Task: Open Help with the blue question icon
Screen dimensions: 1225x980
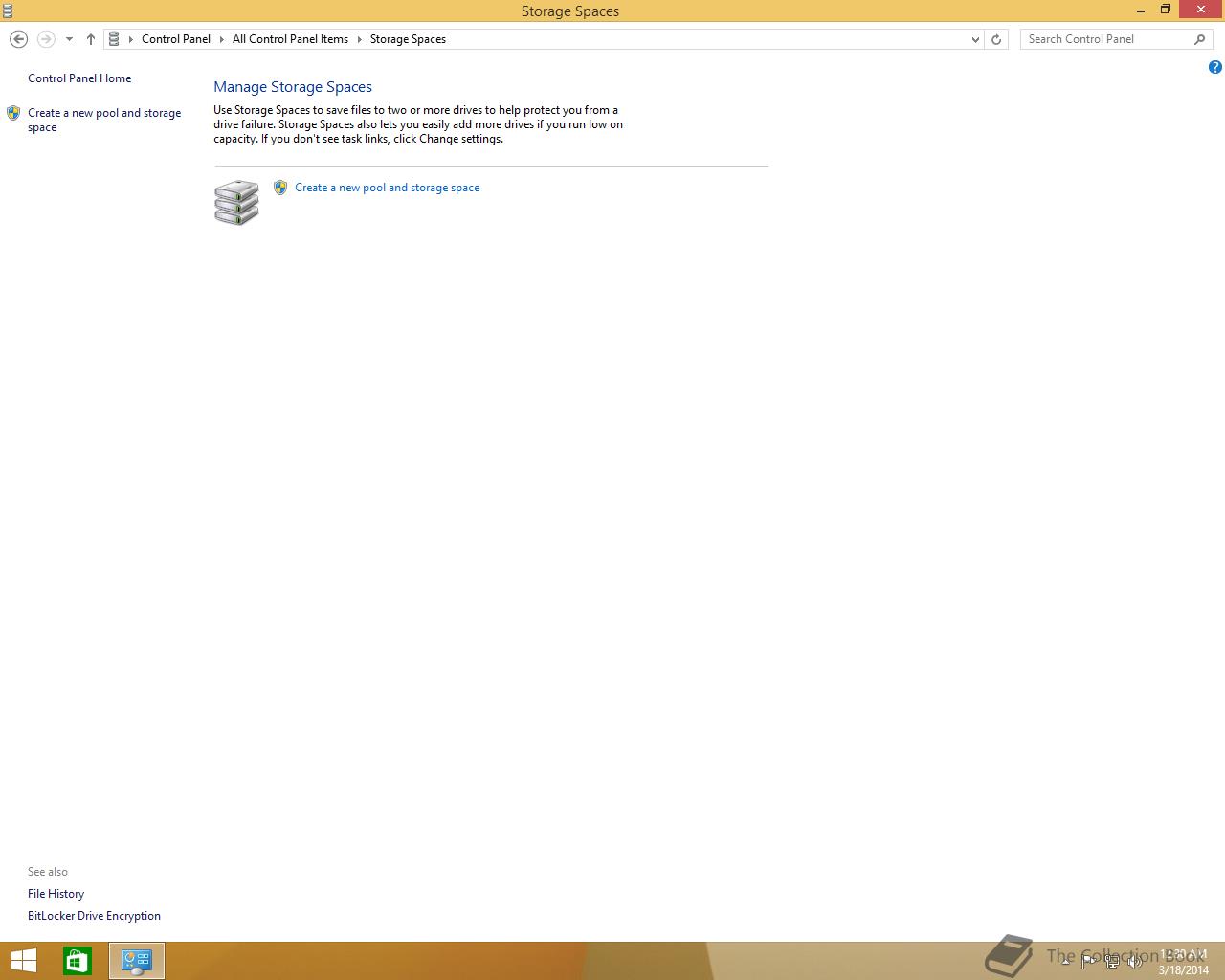Action: pos(1215,67)
